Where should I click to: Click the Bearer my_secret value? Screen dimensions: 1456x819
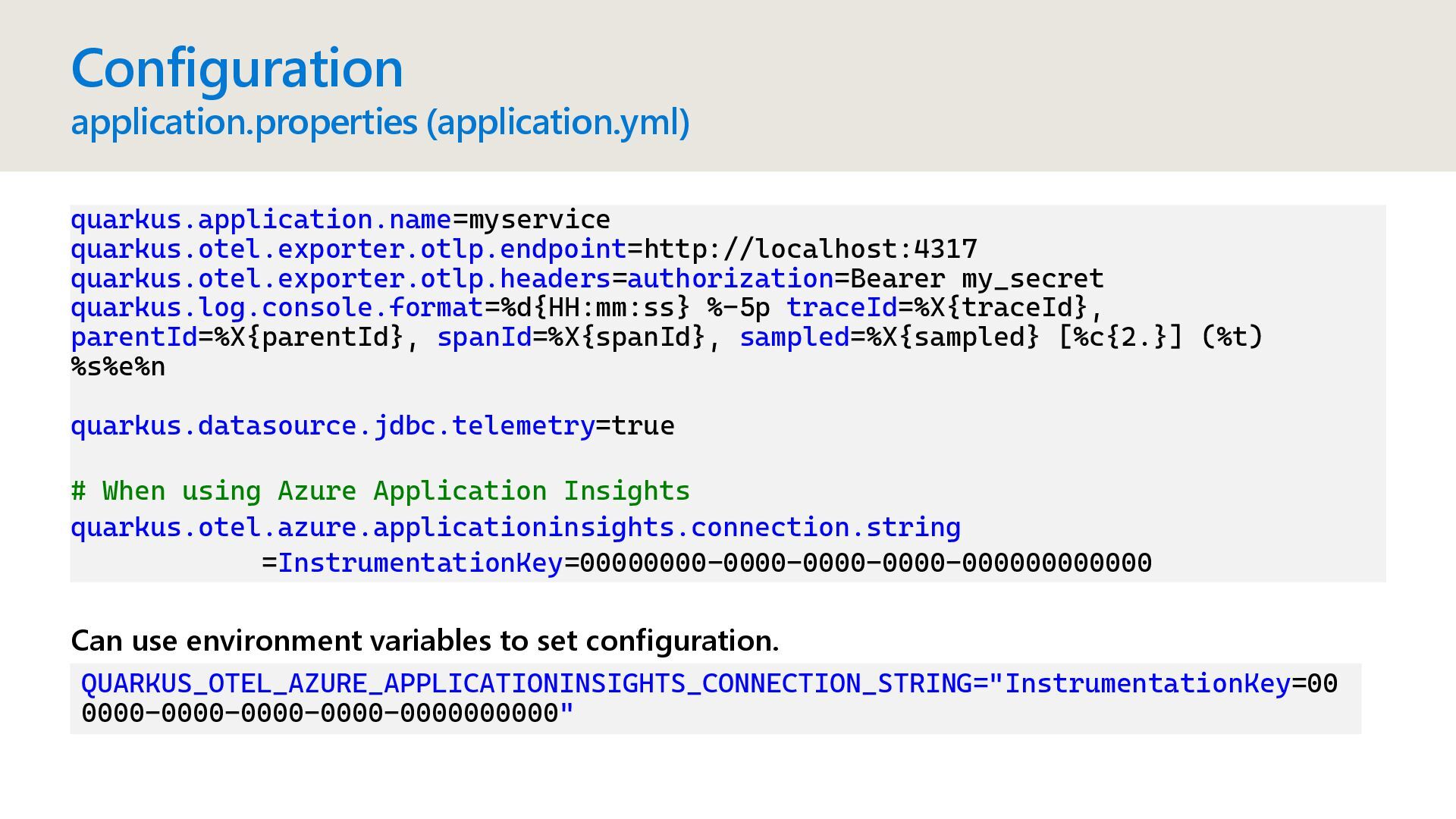[977, 279]
